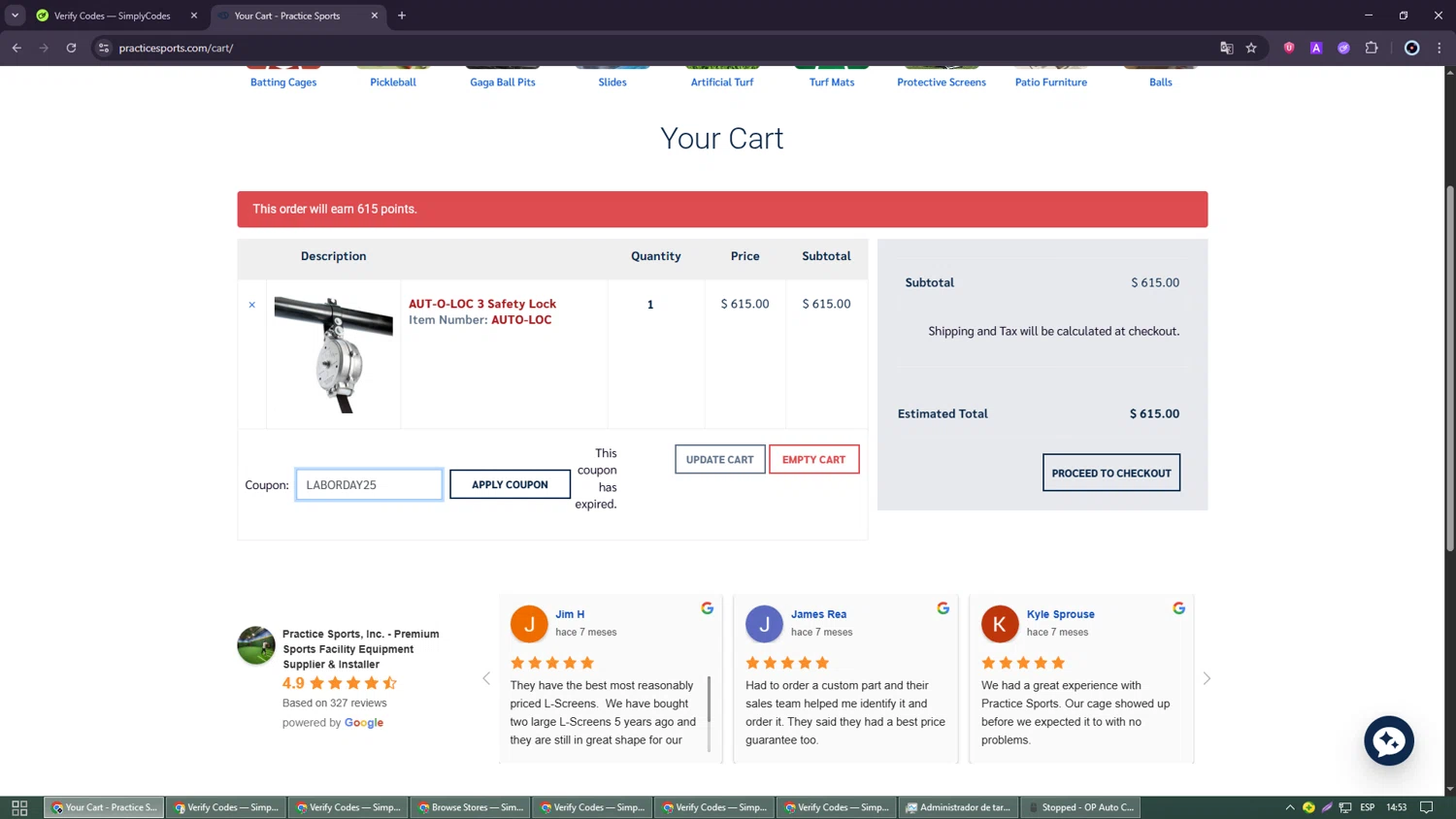Open Jim H reviewer profile link

[x=570, y=614]
